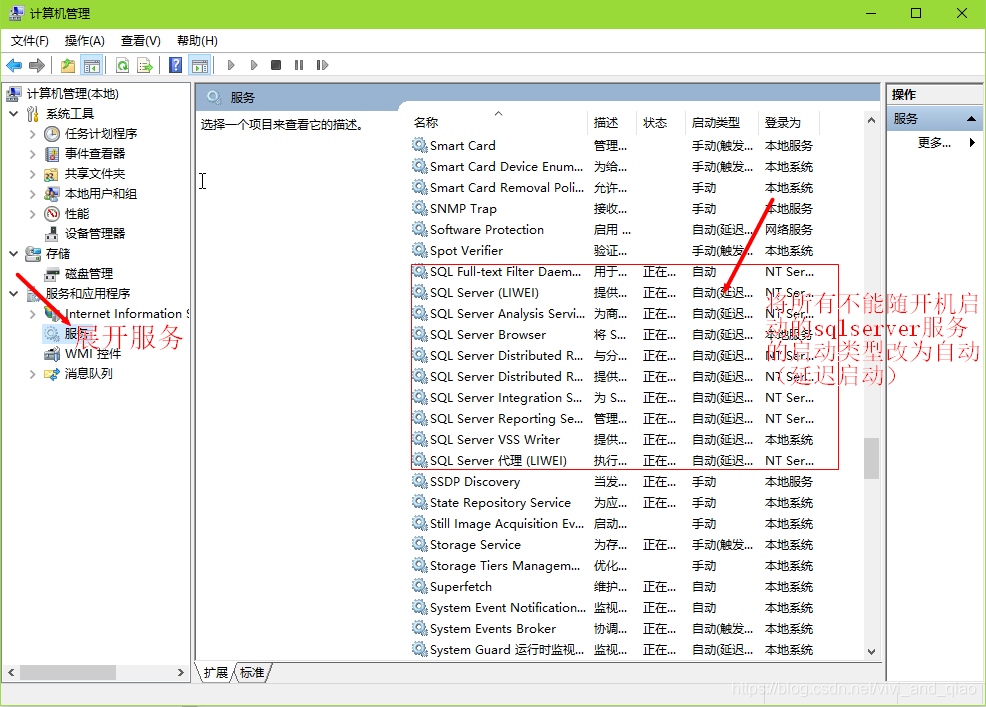Click the Pause Service toolbar icon
Image resolution: width=986 pixels, height=707 pixels.
pyautogui.click(x=299, y=65)
